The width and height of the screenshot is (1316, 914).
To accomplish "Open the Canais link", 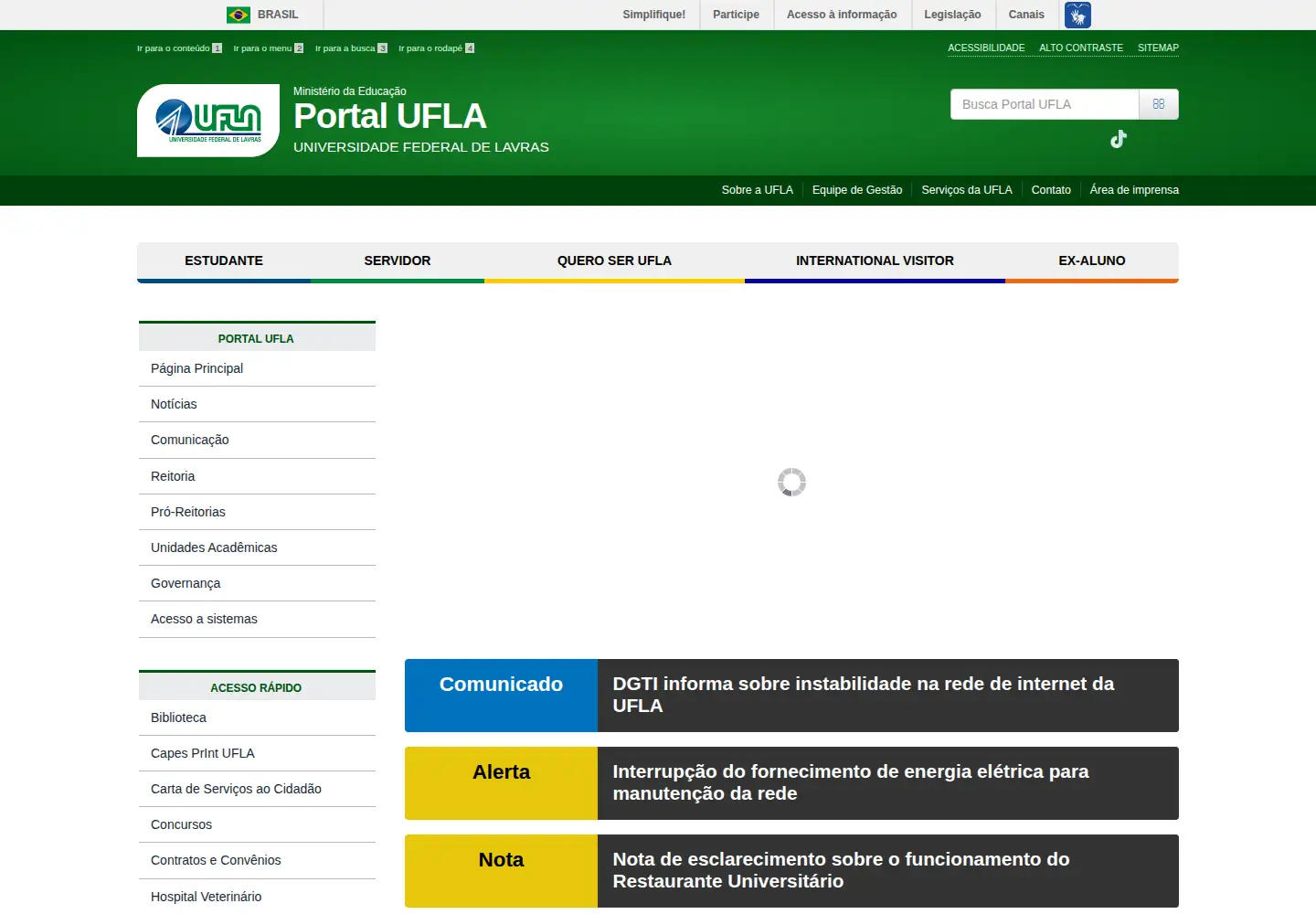I will click(1026, 15).
